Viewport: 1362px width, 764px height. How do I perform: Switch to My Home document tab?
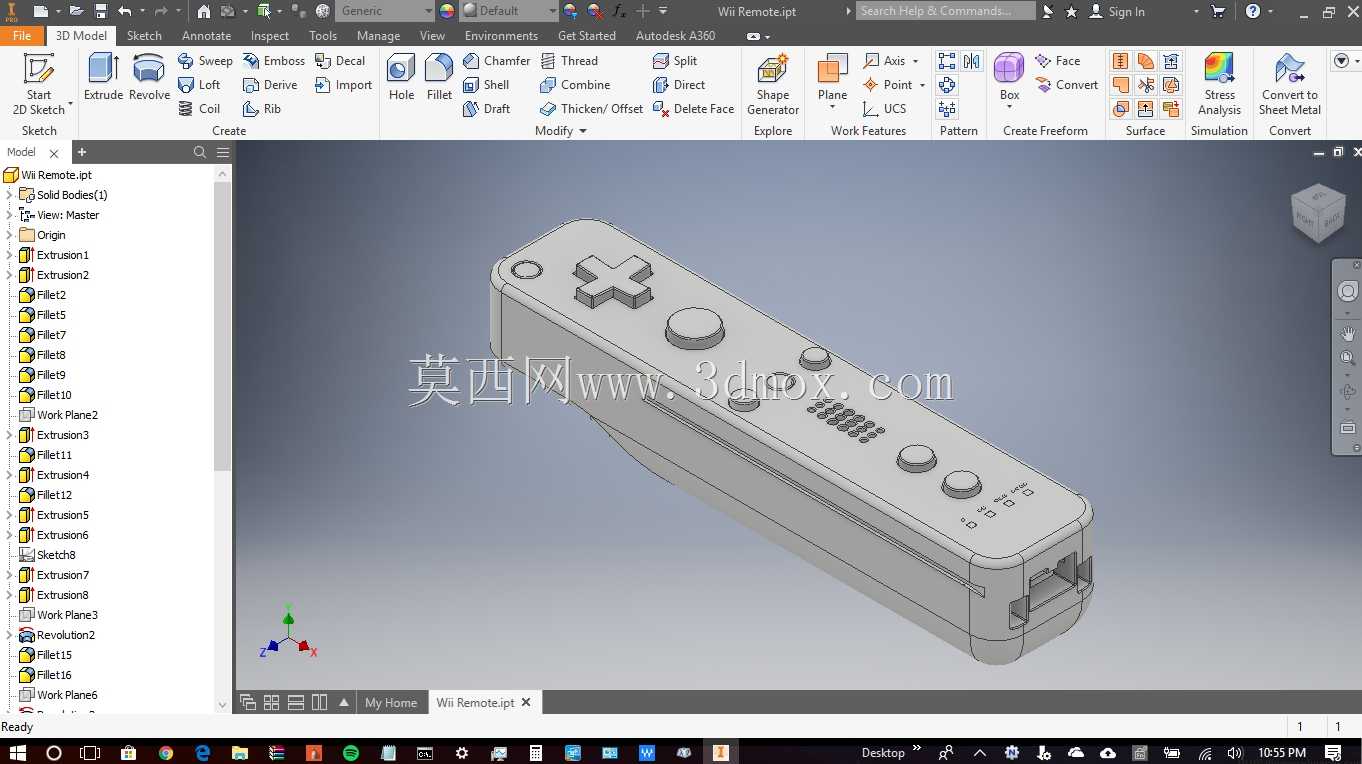391,703
